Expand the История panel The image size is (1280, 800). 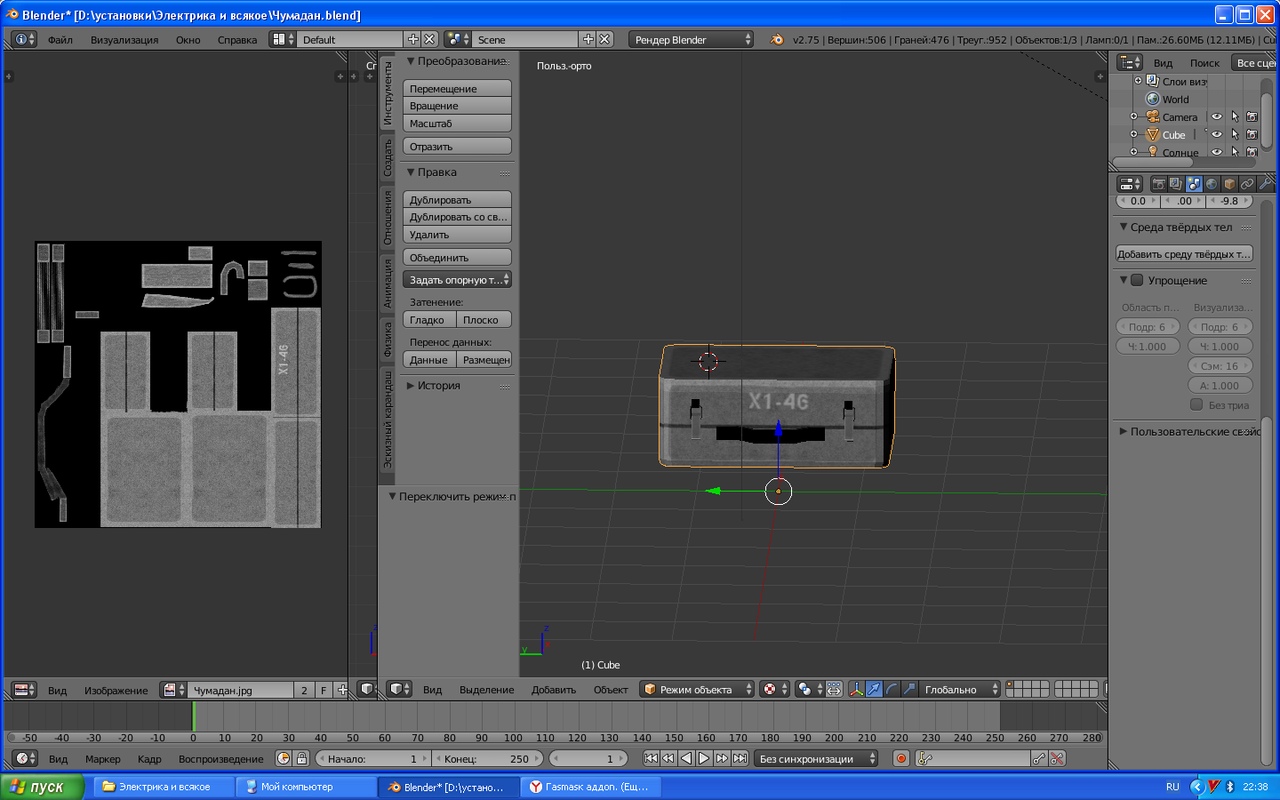click(x=438, y=385)
